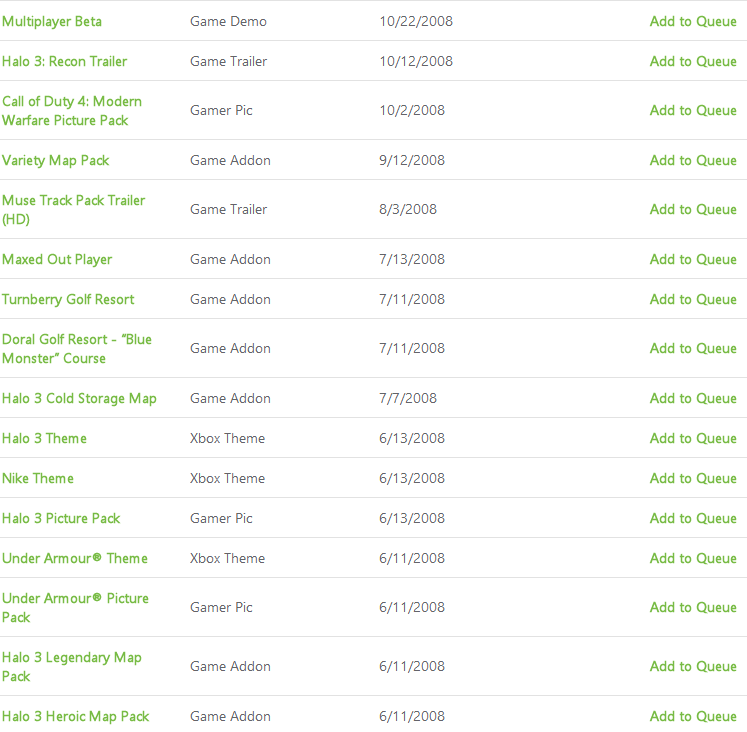
Task: Add Variety Map Pack to queue
Action: [693, 160]
